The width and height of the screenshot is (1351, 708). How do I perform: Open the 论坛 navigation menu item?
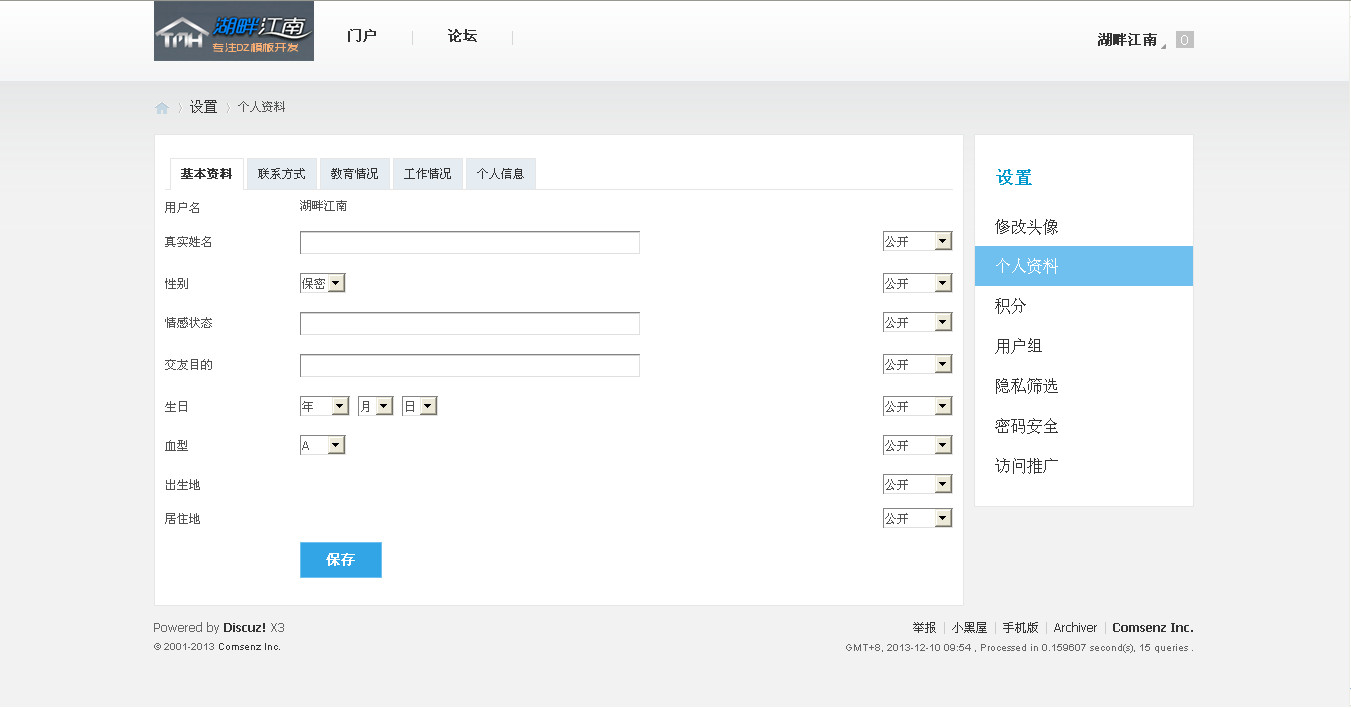click(x=462, y=36)
